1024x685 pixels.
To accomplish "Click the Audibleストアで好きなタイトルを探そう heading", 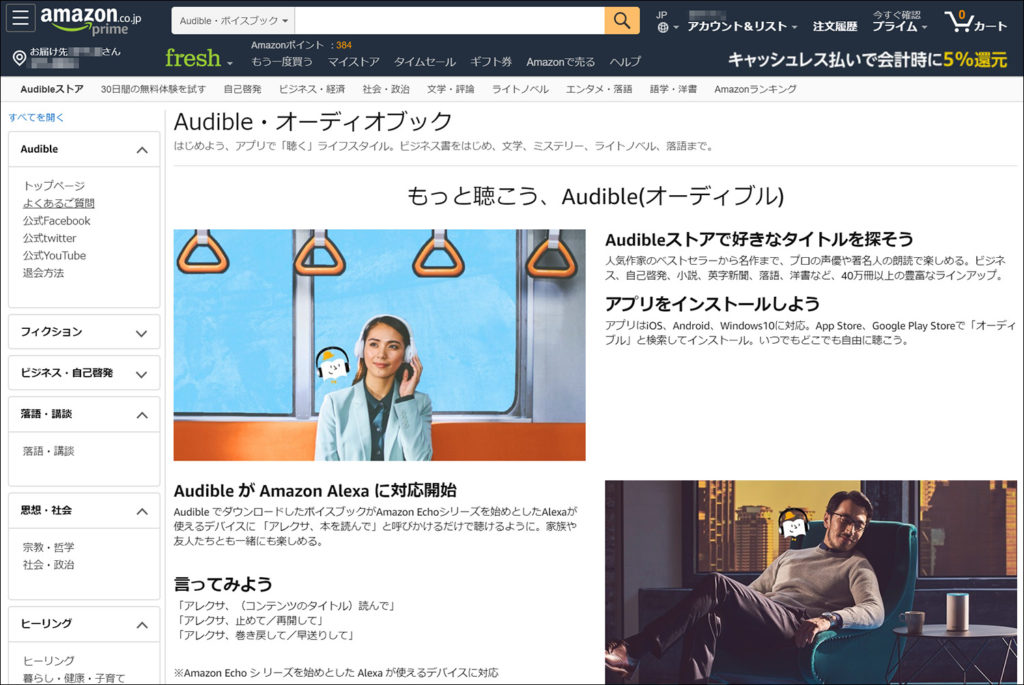I will pyautogui.click(x=759, y=240).
